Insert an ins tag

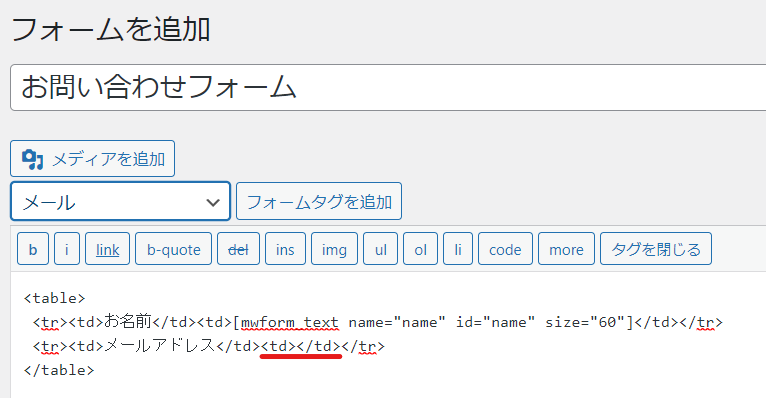coord(285,249)
